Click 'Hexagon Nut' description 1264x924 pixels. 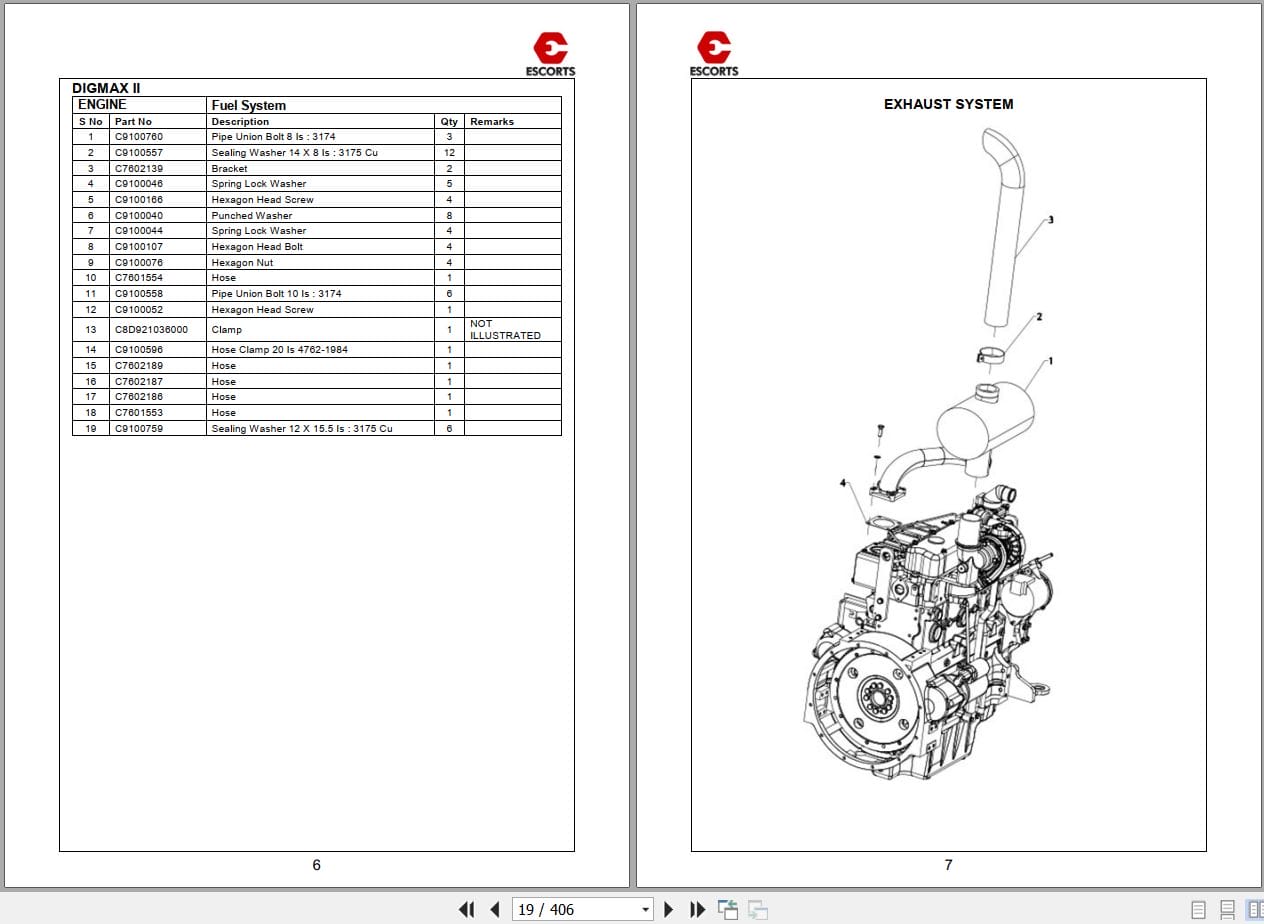[x=242, y=262]
